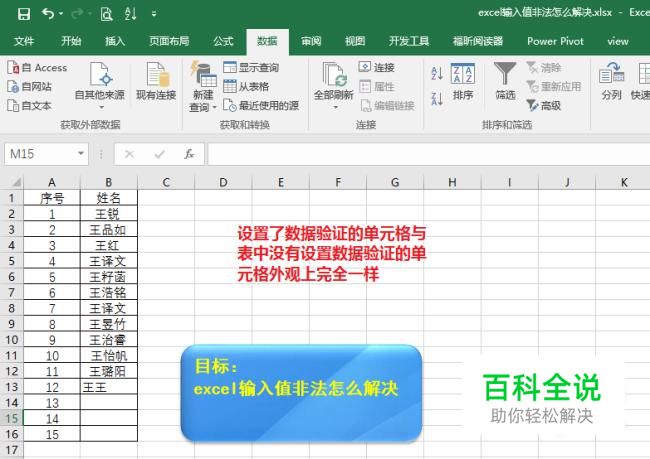Image resolution: width=650 pixels, height=459 pixels.
Task: Select cell containing 王王
Action: click(109, 387)
